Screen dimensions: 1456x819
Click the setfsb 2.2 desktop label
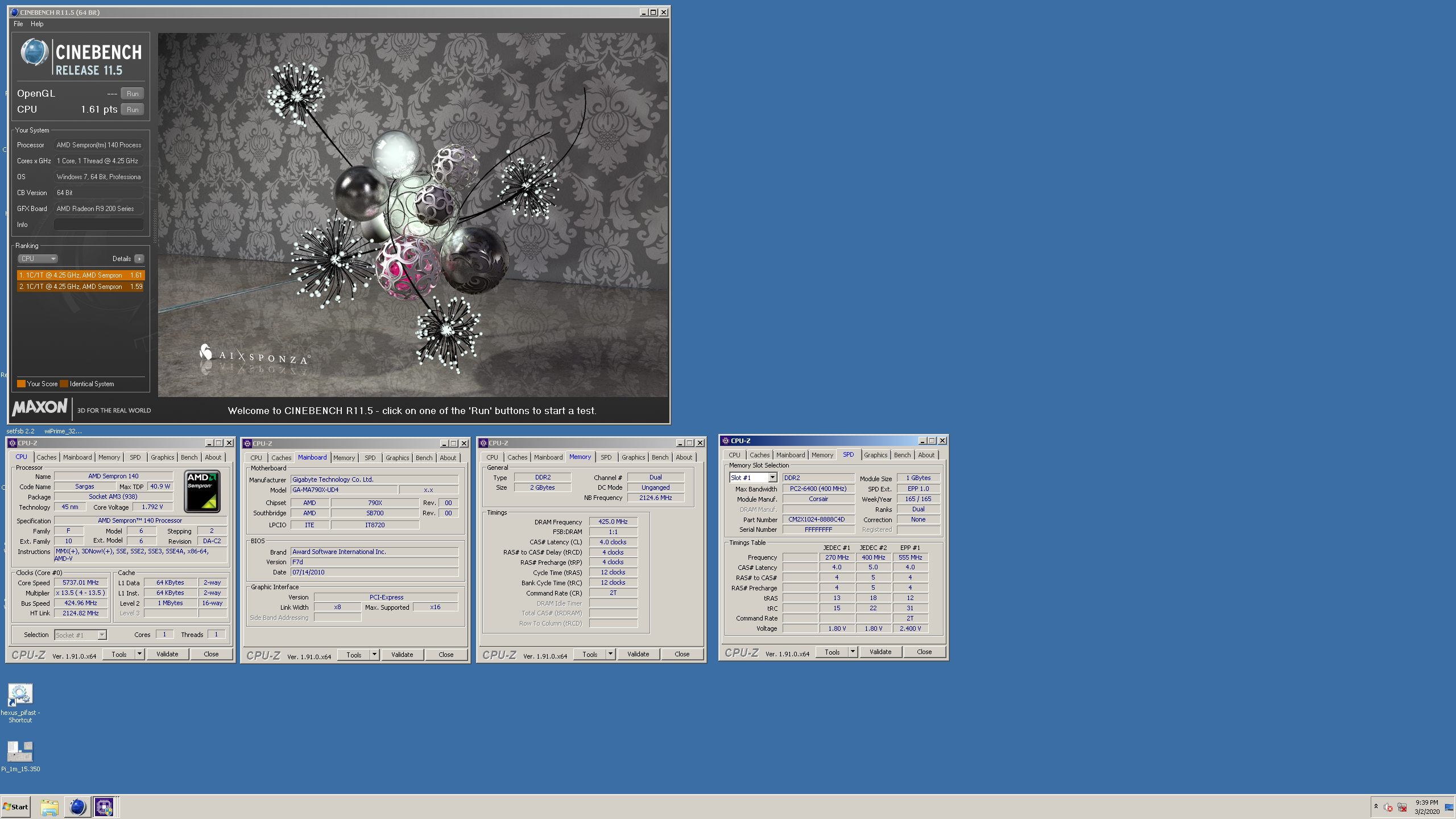(x=20, y=431)
